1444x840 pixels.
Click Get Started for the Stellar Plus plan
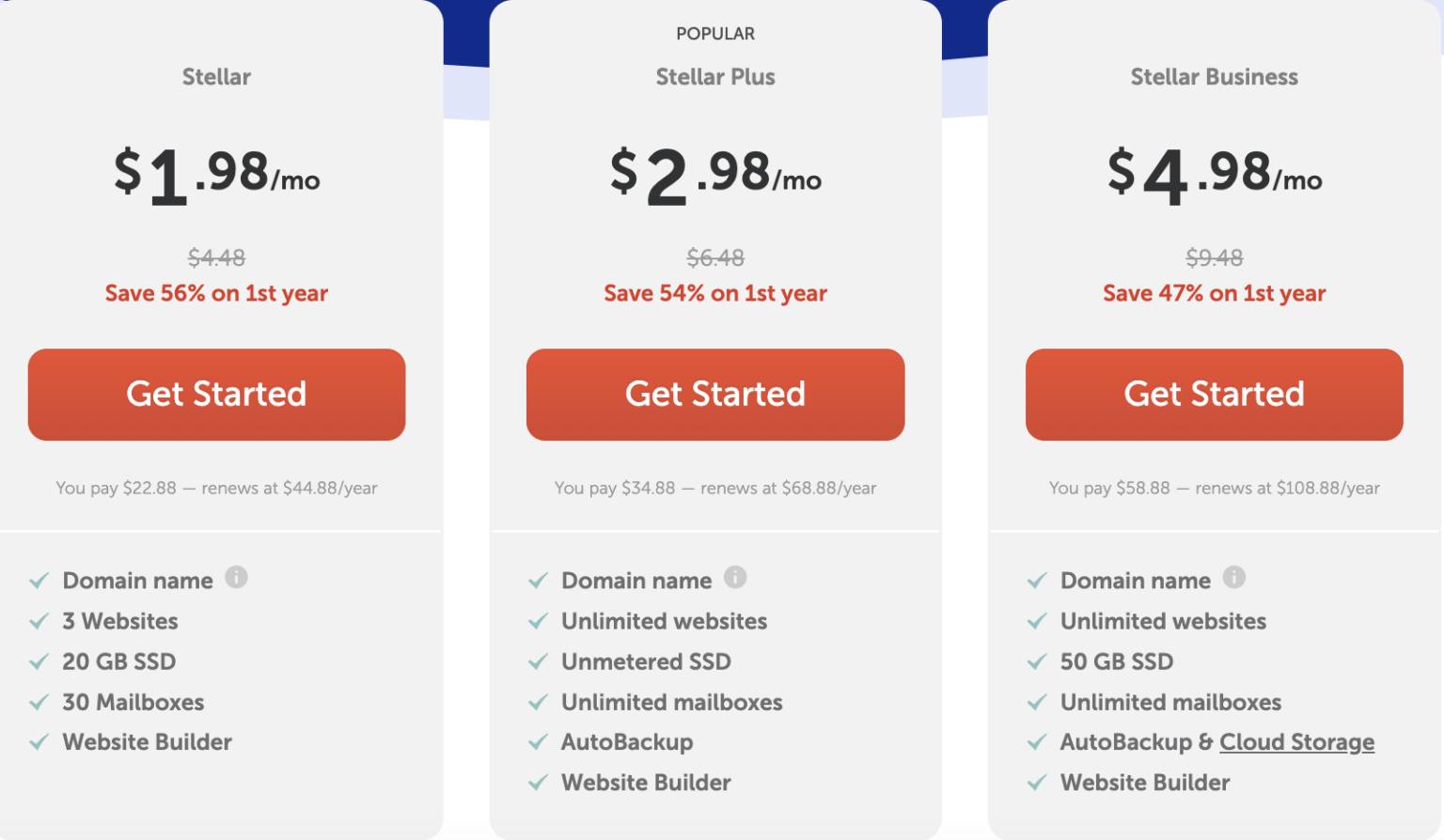[x=715, y=395]
